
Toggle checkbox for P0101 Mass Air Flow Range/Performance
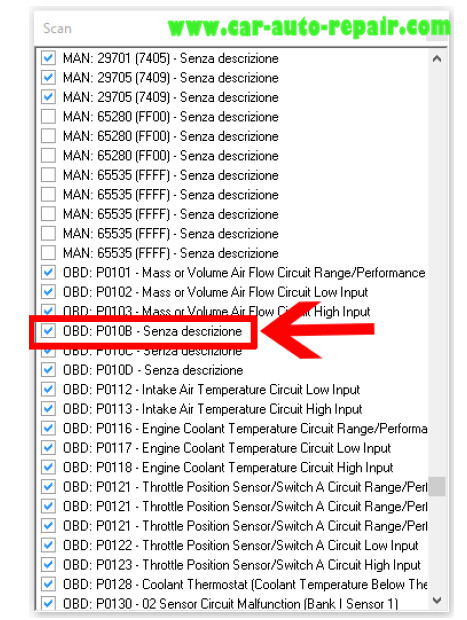click(48, 272)
